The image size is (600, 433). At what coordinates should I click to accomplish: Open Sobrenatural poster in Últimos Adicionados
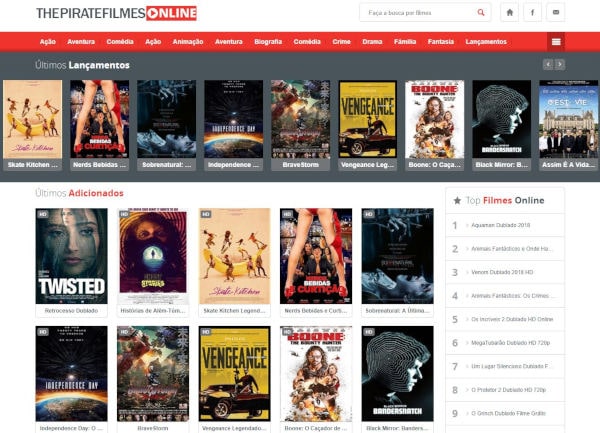(x=398, y=256)
